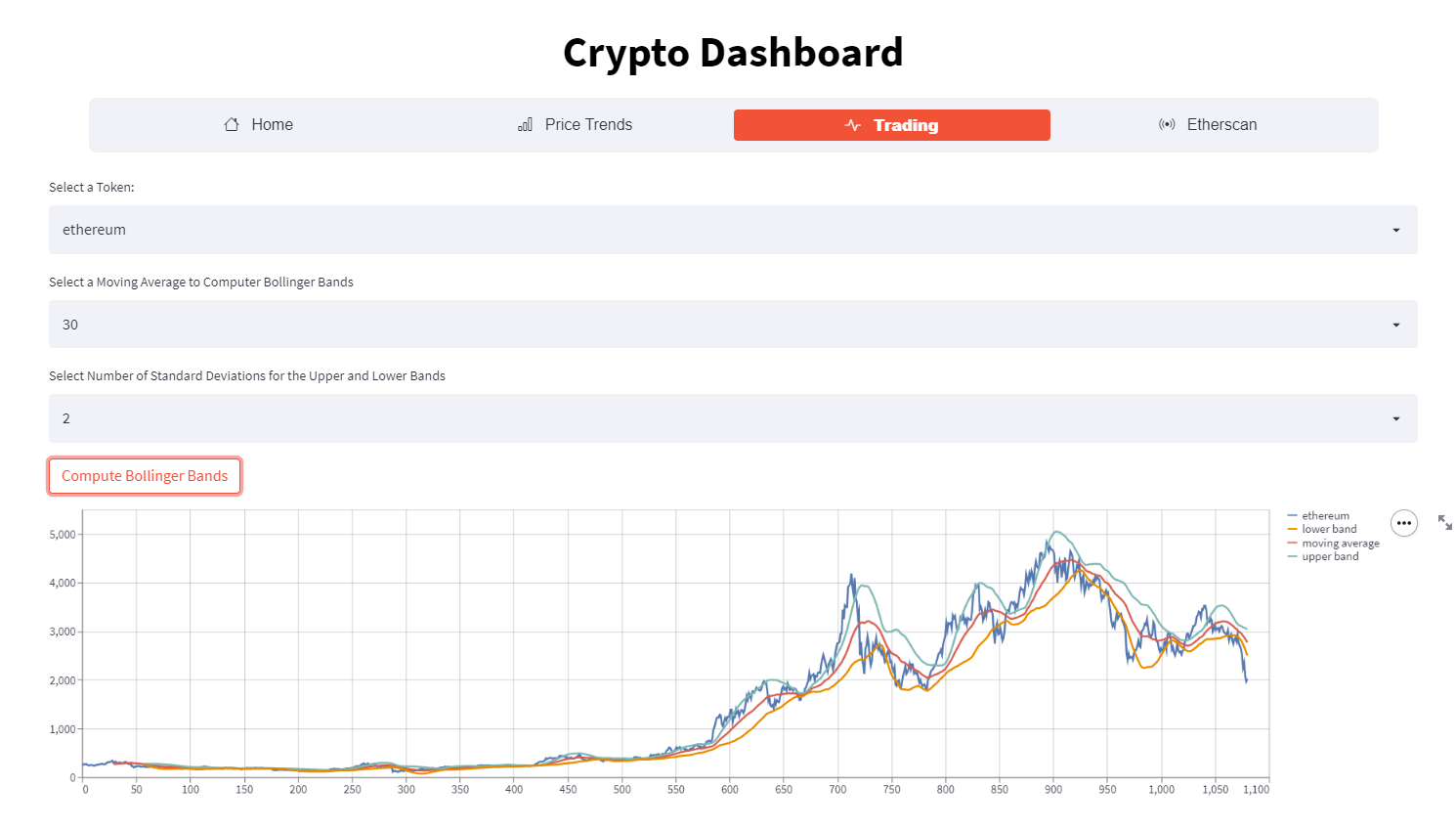Toggle the upper band series visibility

1328,555
